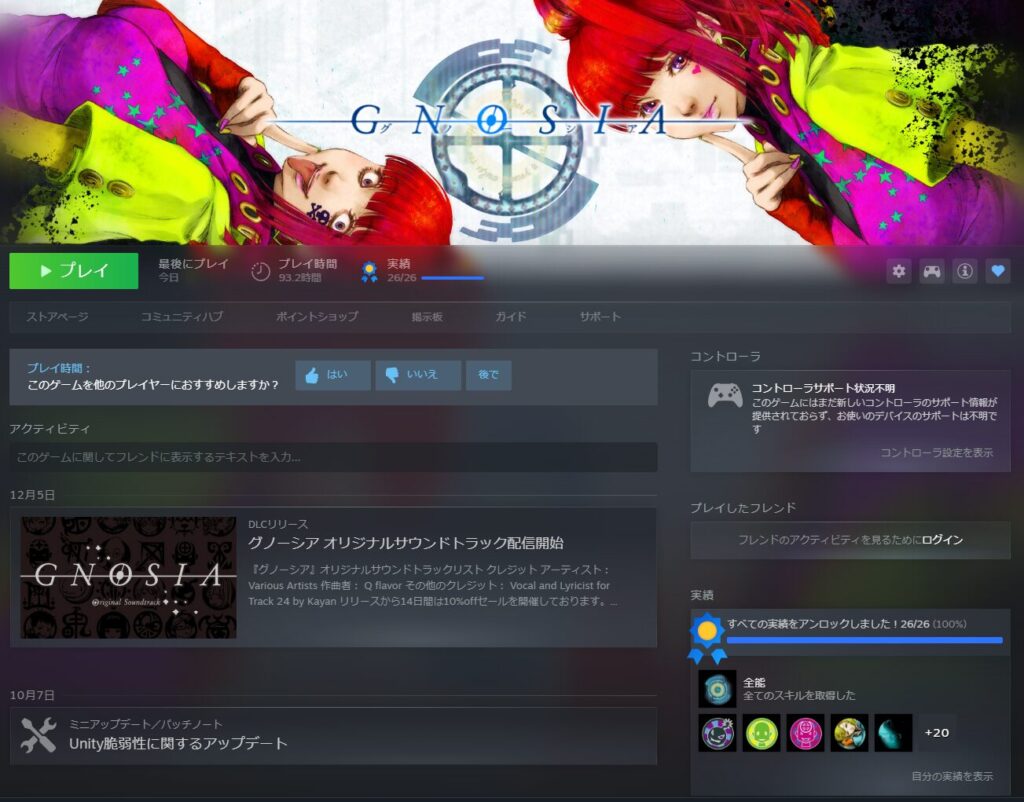The width and height of the screenshot is (1024, 802).
Task: Recommend the game with はい thumbs up
Action: click(x=333, y=375)
